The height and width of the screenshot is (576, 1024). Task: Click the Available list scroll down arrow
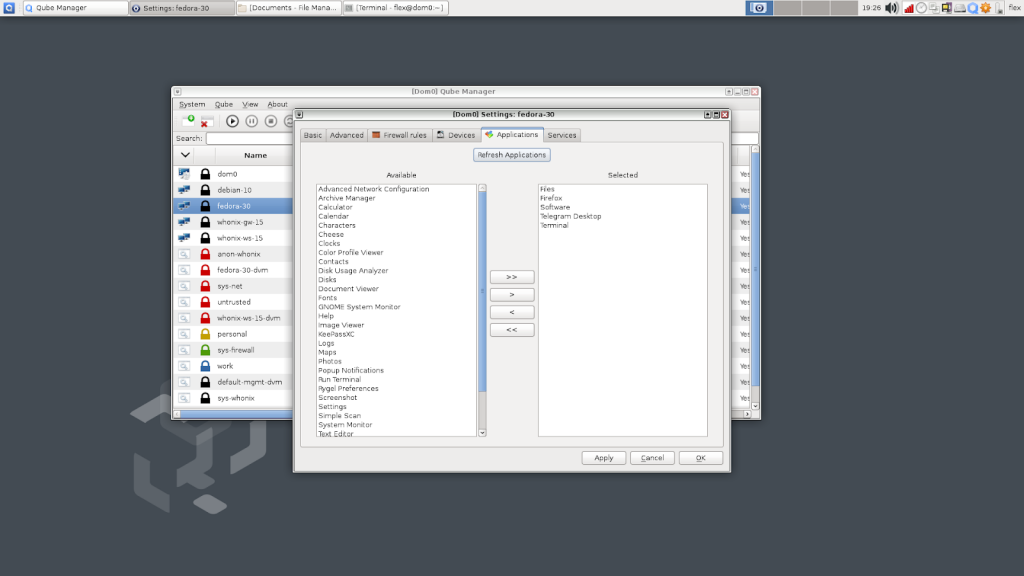483,433
